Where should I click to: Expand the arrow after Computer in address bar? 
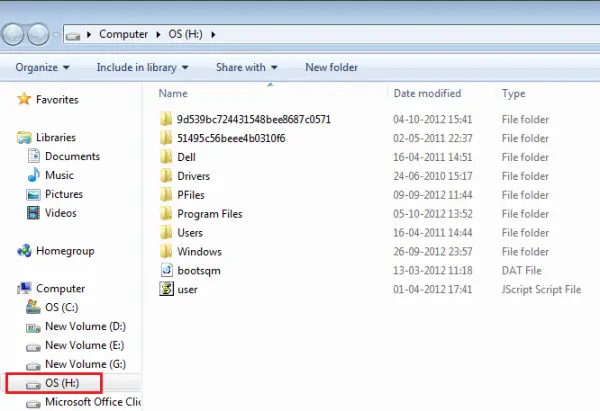(158, 34)
